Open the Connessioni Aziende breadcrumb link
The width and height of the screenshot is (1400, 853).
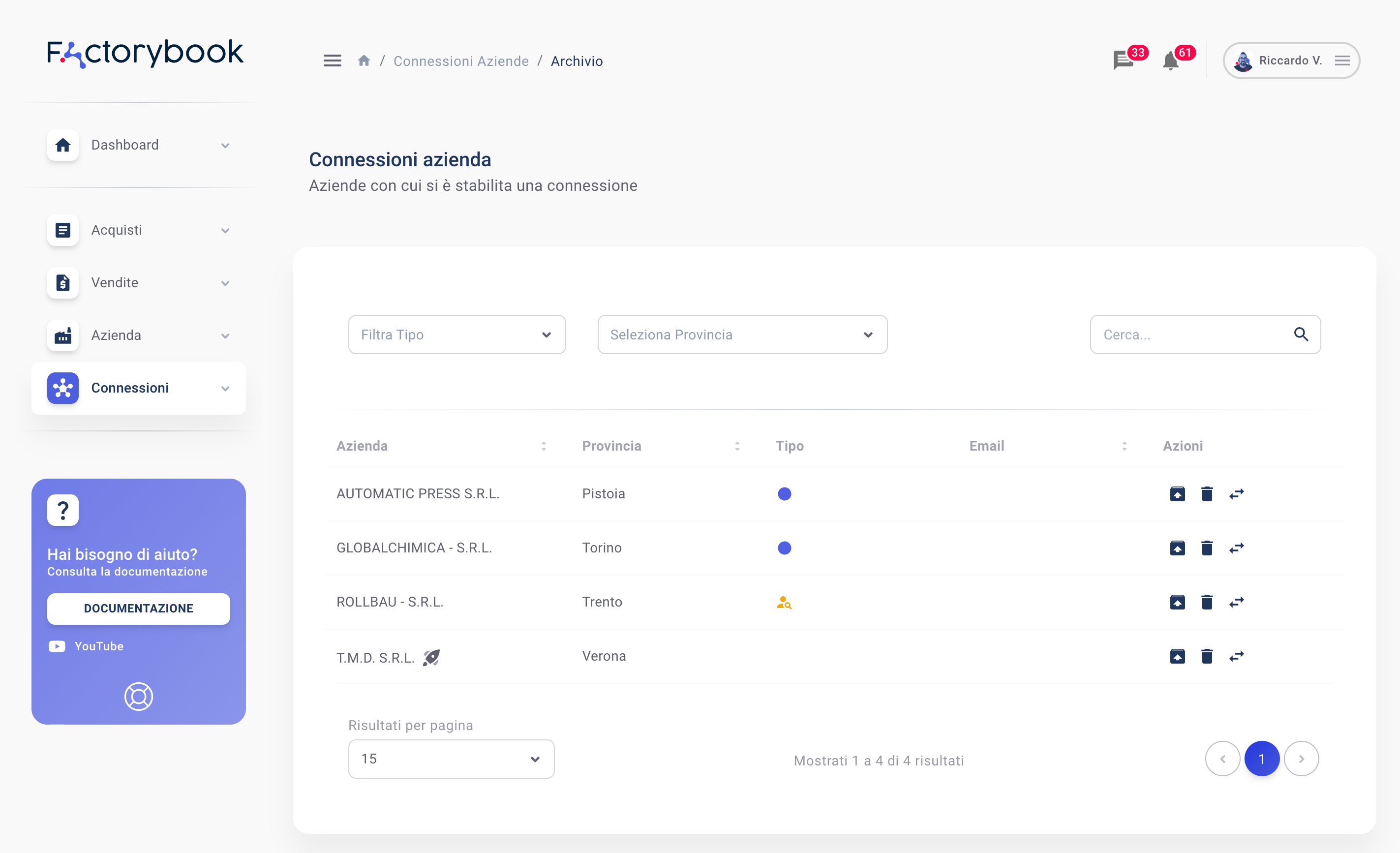pyautogui.click(x=461, y=61)
